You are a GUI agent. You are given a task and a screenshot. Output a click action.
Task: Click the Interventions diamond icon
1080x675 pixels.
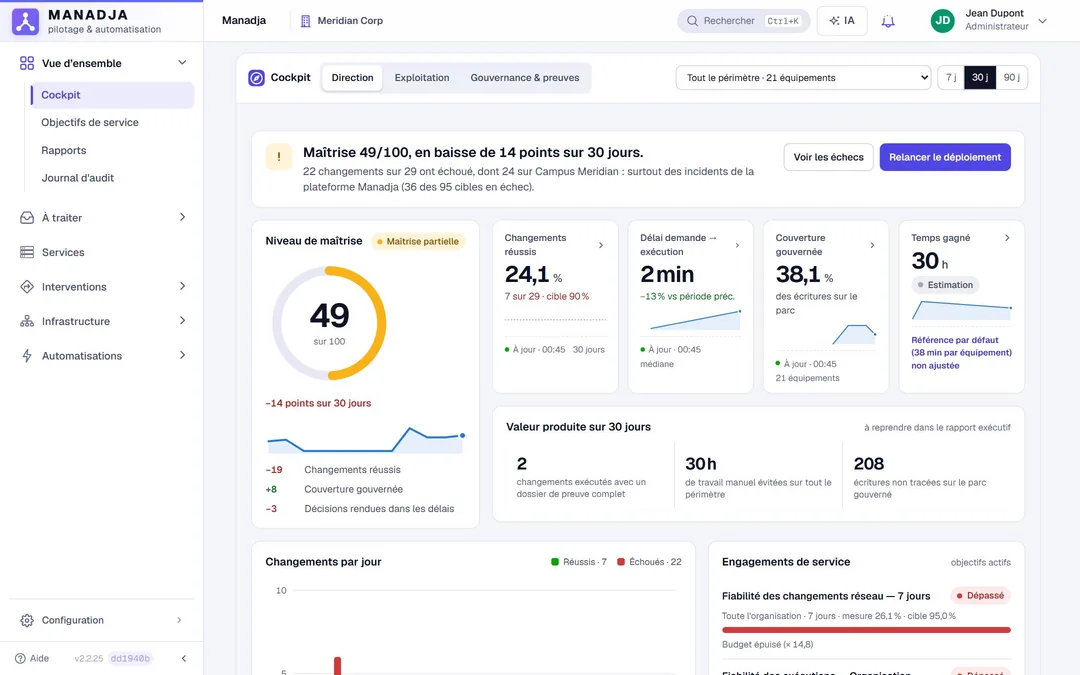tap(27, 287)
